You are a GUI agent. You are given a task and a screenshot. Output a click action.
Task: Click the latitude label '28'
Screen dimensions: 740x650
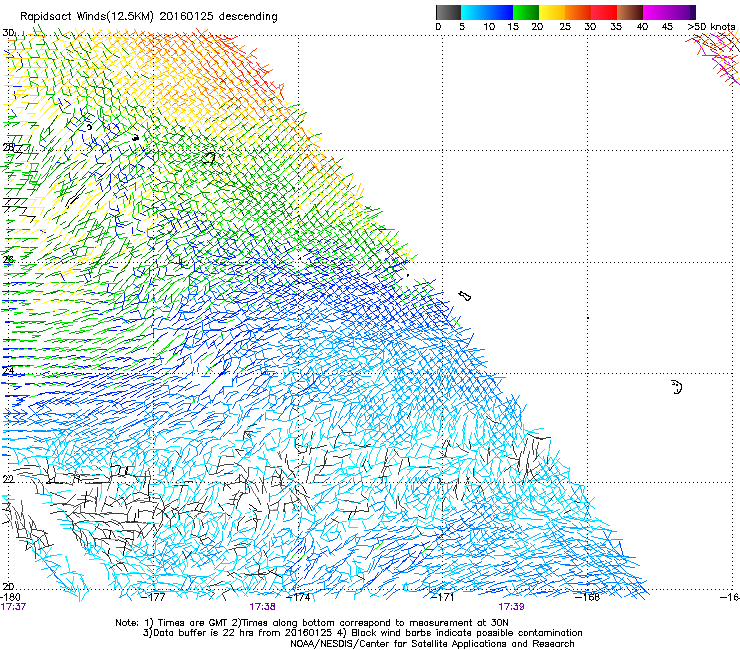tap(8, 147)
